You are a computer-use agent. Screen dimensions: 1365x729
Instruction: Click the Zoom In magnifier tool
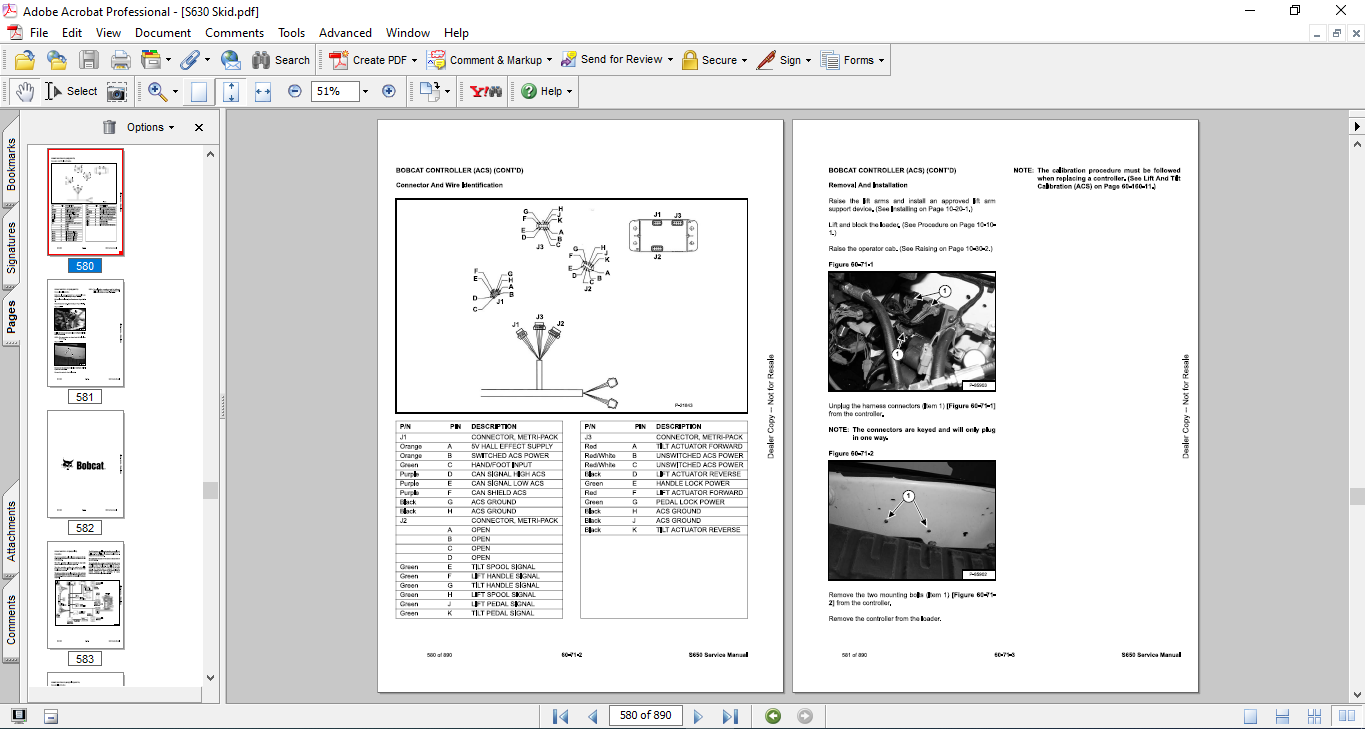coord(157,91)
